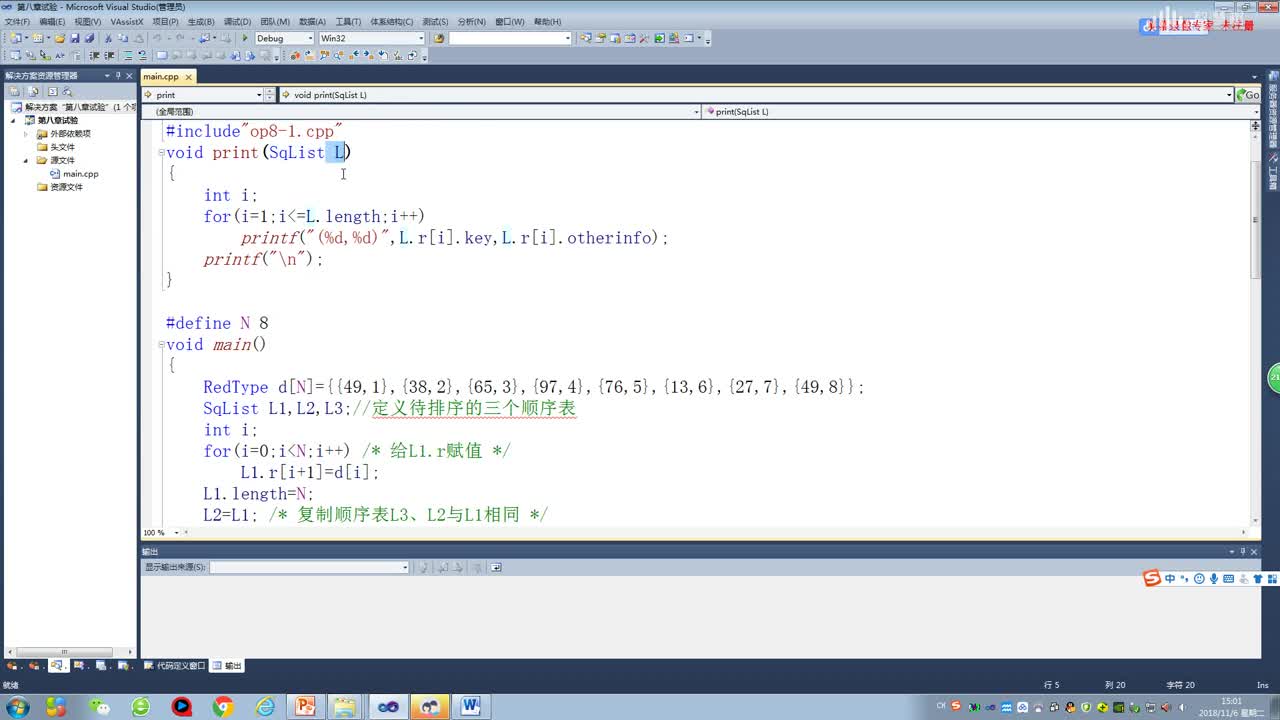1280x720 pixels.
Task: Click the Sogou input method S icon
Action: [x=1152, y=578]
